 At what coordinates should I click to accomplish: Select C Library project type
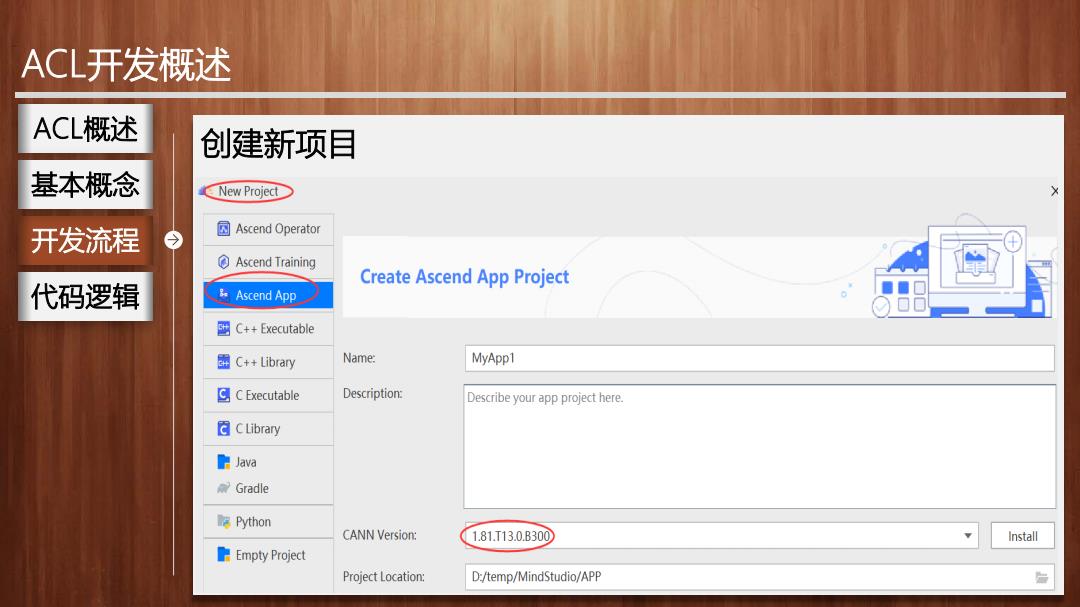click(269, 429)
